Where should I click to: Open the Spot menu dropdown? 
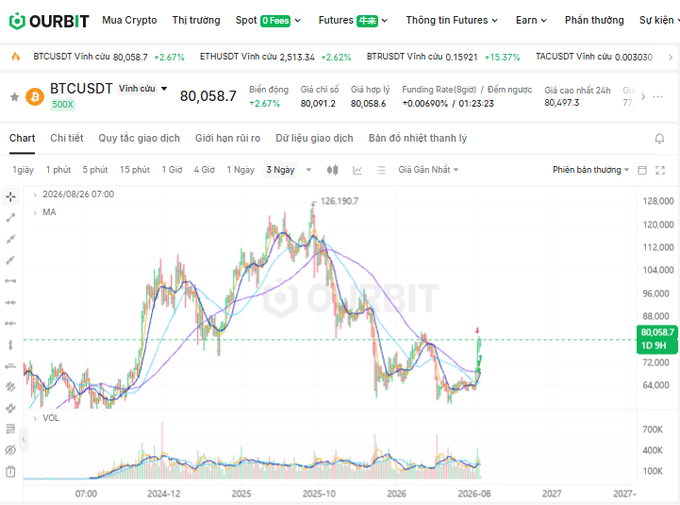point(268,20)
